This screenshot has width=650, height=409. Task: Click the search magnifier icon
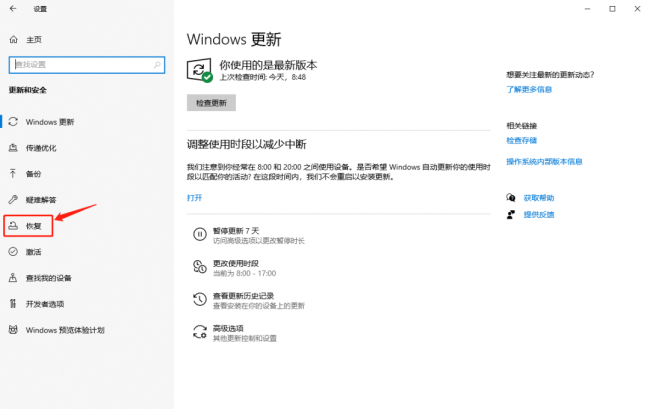click(x=157, y=65)
